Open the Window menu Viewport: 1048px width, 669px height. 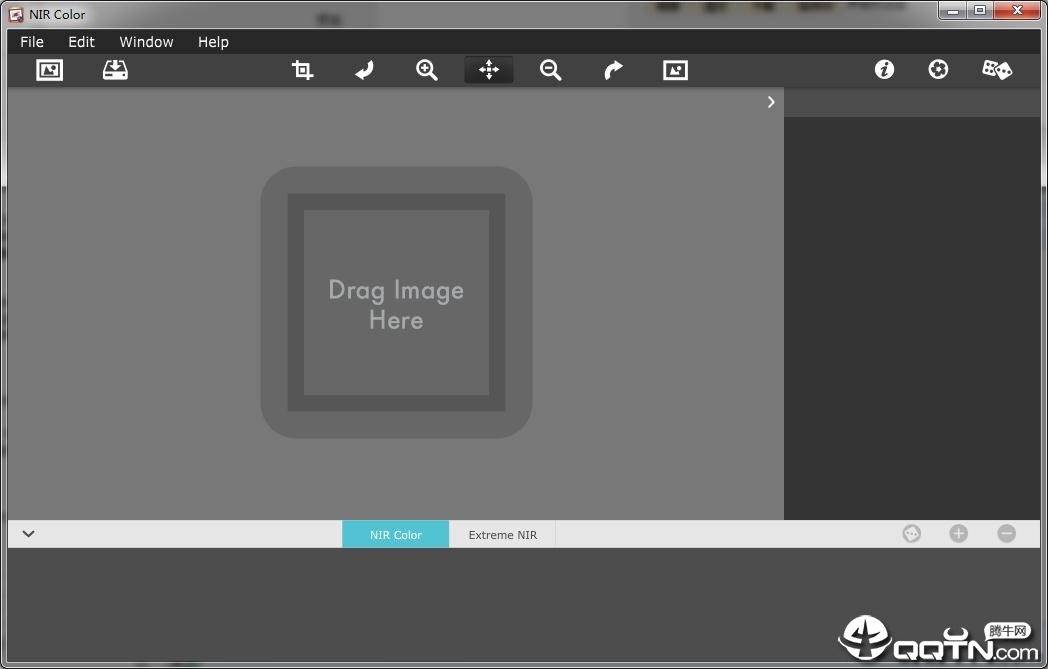click(x=146, y=42)
